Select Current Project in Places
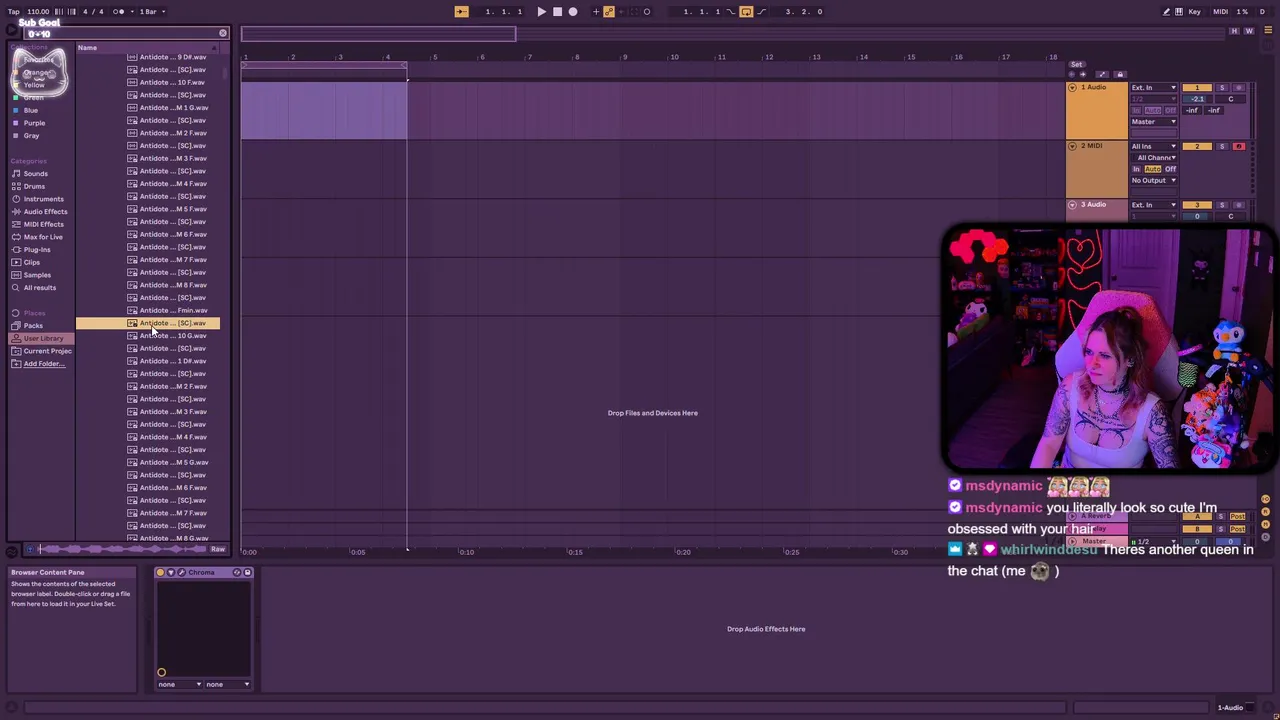 [47, 351]
